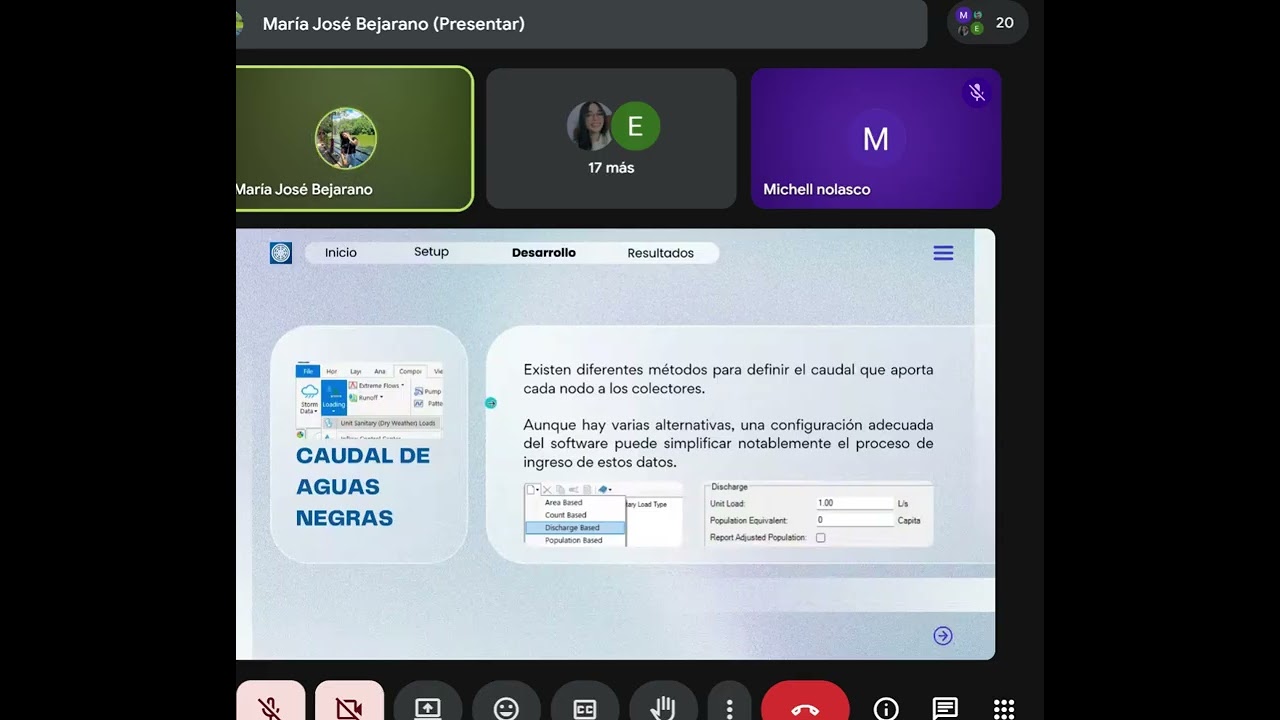The width and height of the screenshot is (1280, 720).
Task: Check the Report Adjusted Population checkbox
Action: tap(820, 538)
